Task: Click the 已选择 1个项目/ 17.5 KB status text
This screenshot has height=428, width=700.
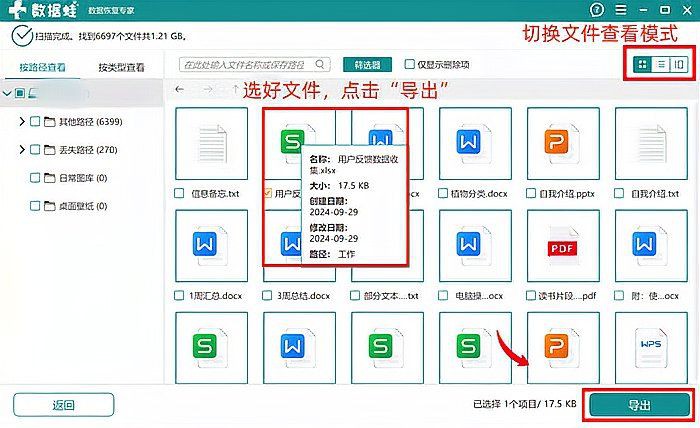Action: pos(525,404)
